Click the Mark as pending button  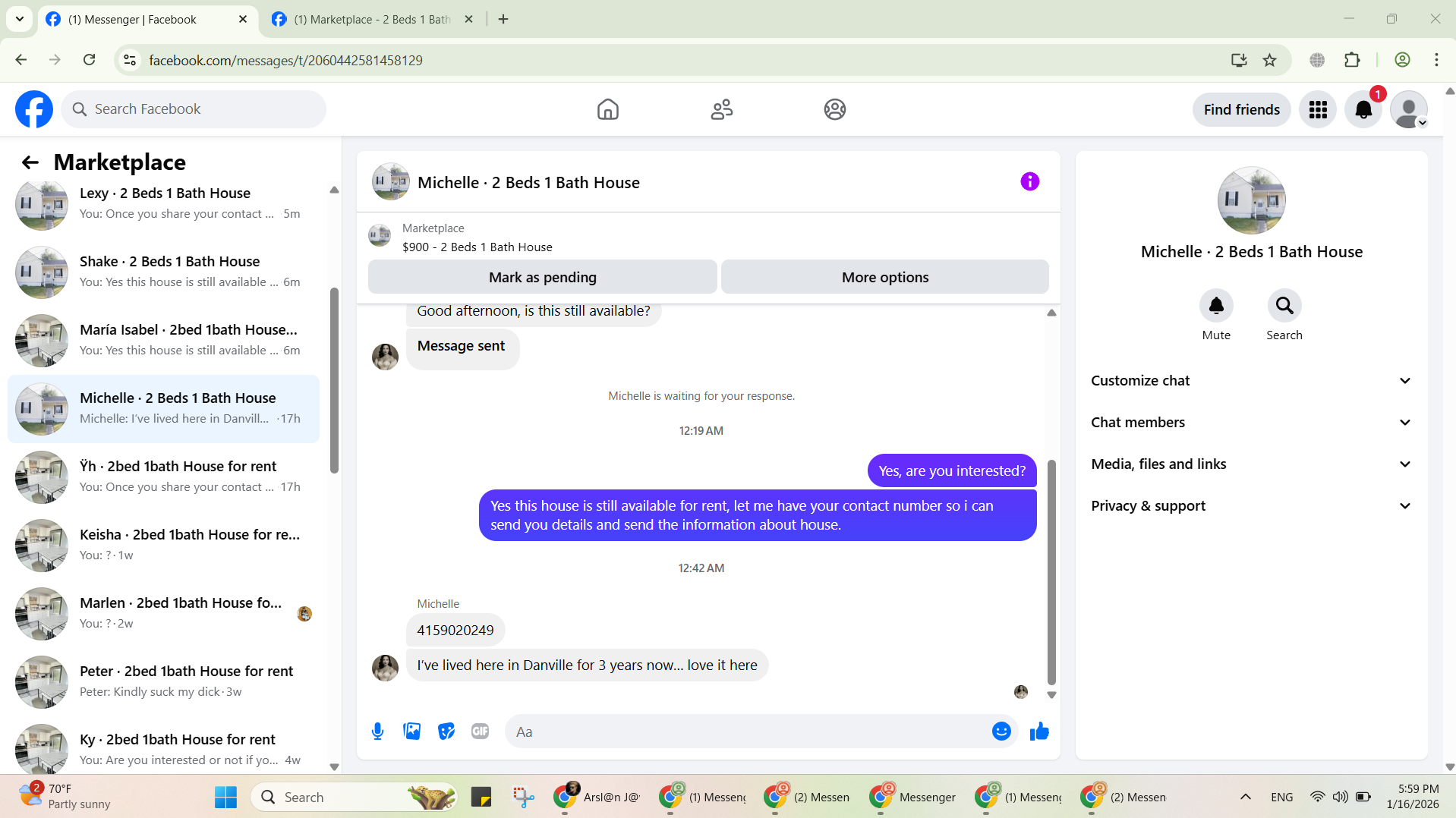click(542, 277)
